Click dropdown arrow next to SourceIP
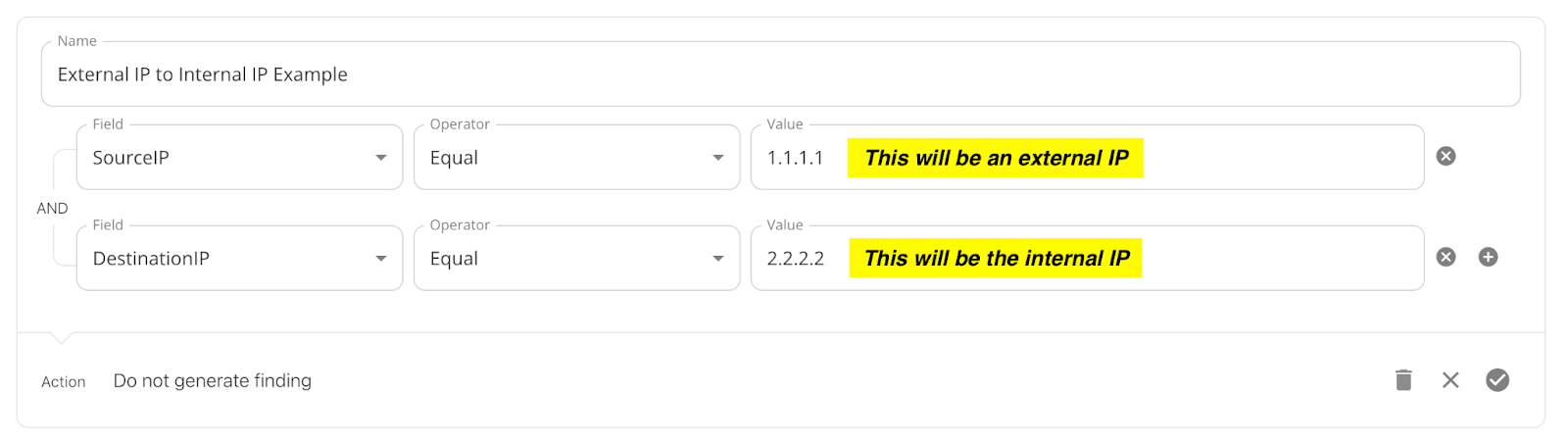The width and height of the screenshot is (1568, 441). tap(381, 158)
